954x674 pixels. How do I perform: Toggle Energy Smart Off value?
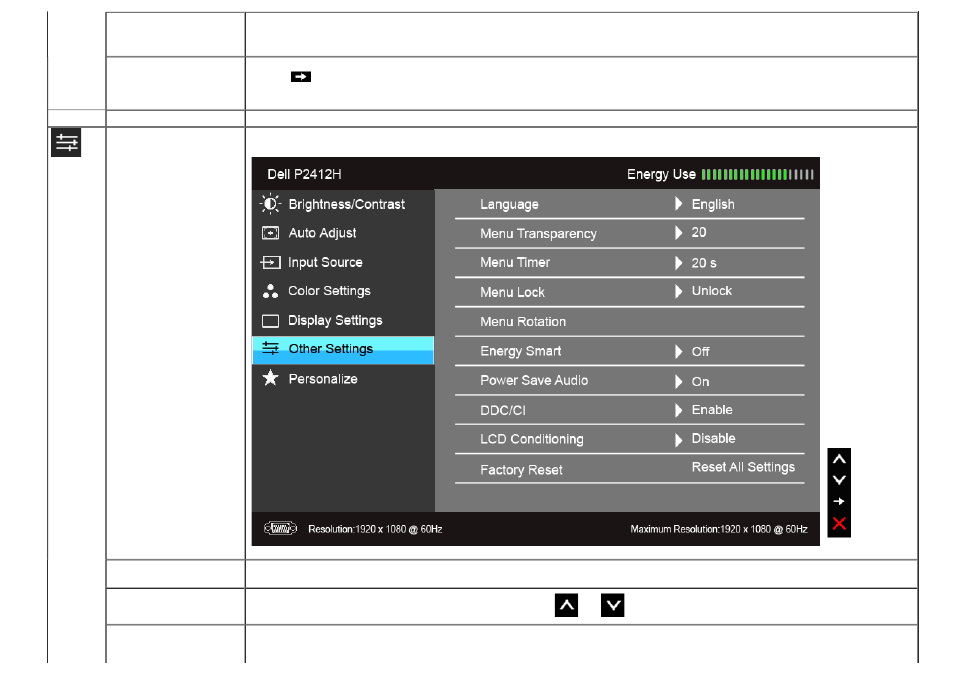pyautogui.click(x=700, y=352)
